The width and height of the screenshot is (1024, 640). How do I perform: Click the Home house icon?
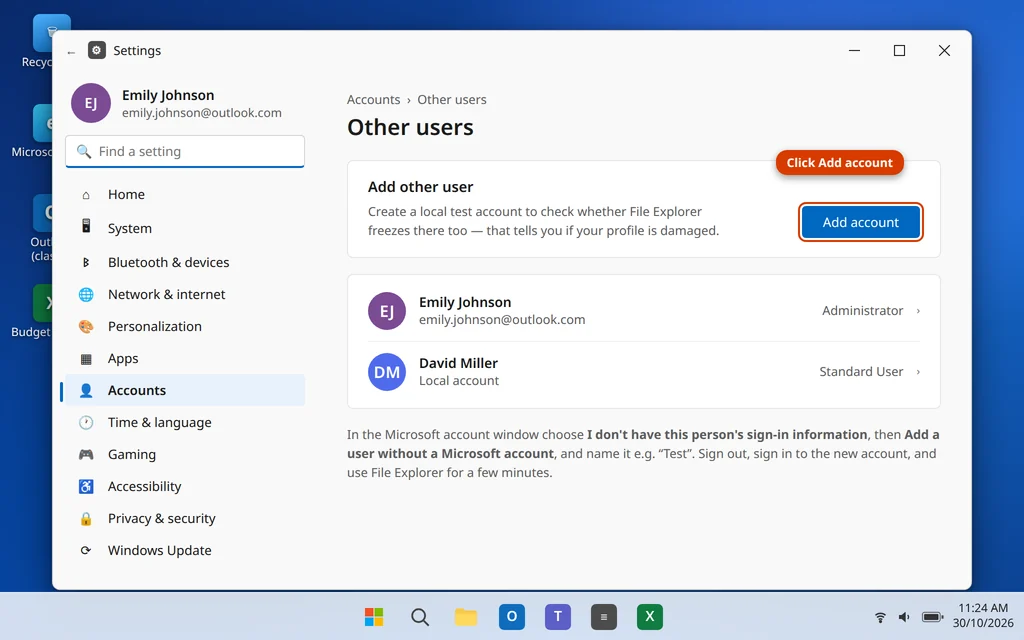tap(86, 195)
